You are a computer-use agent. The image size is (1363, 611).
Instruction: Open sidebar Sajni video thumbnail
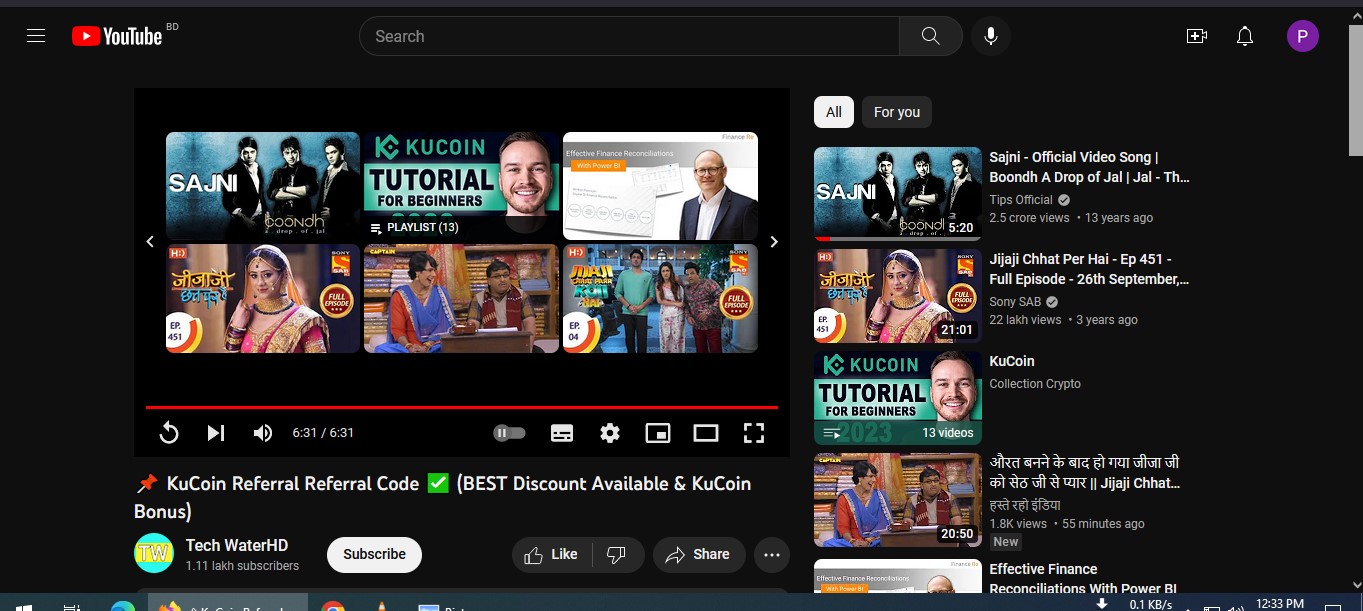click(898, 194)
